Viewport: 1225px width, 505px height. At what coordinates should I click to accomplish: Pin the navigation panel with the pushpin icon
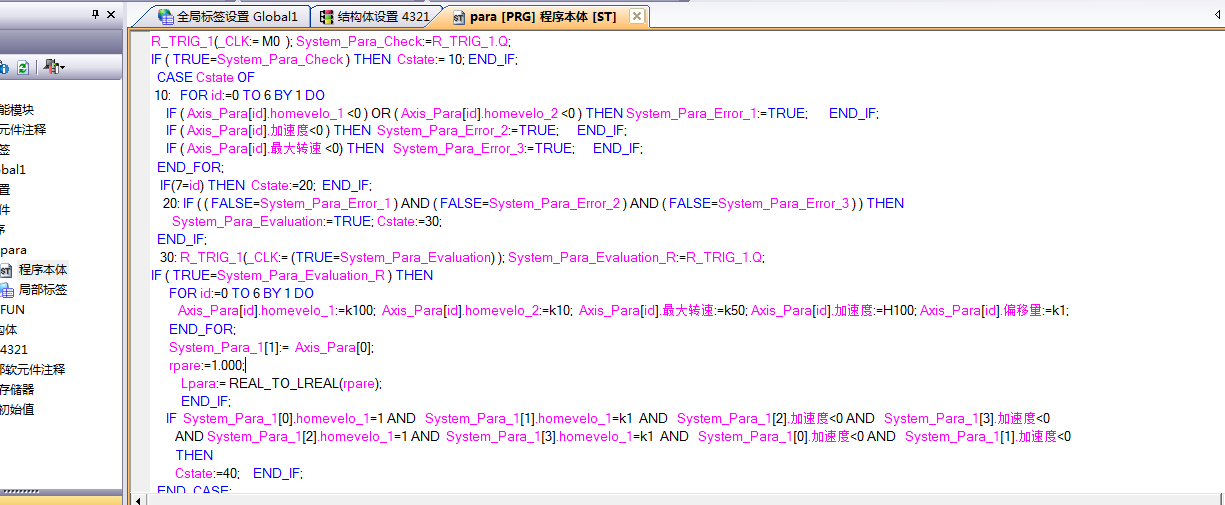pyautogui.click(x=96, y=15)
